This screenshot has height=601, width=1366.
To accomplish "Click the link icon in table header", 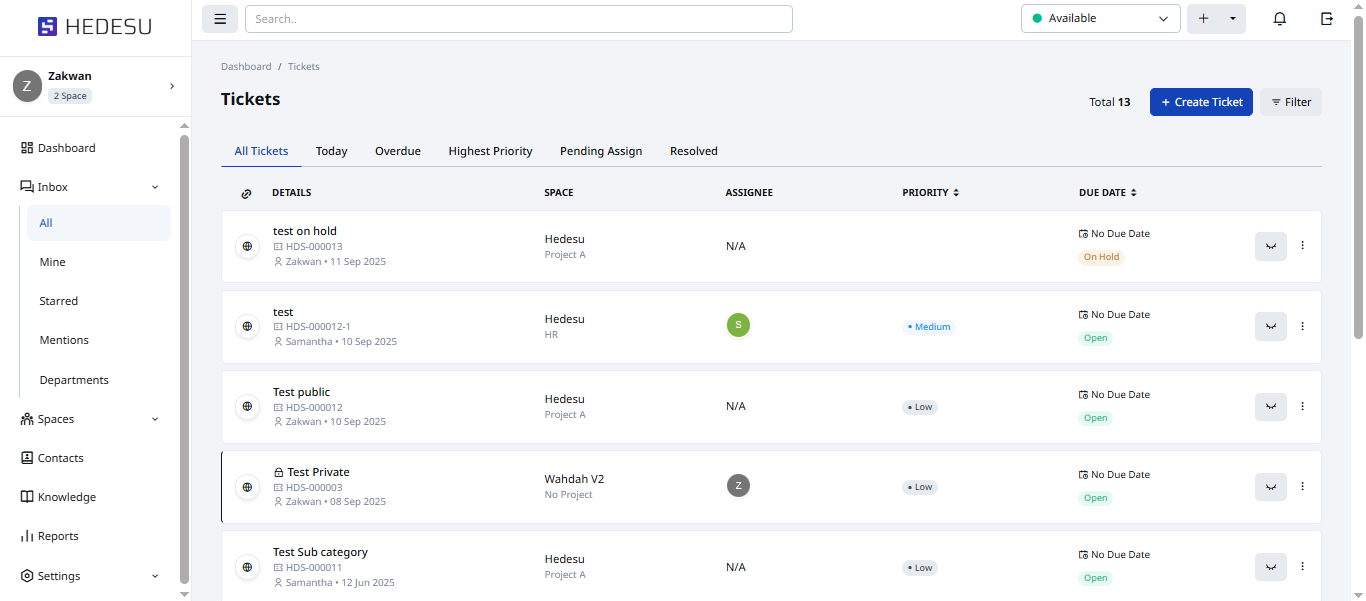I will (247, 193).
